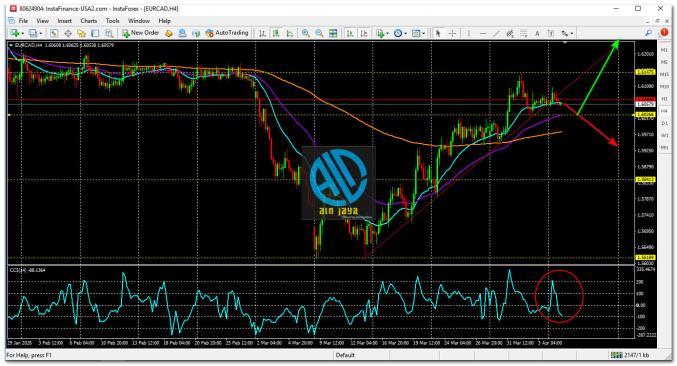Switch to candlestick chart mode

[x=275, y=33]
